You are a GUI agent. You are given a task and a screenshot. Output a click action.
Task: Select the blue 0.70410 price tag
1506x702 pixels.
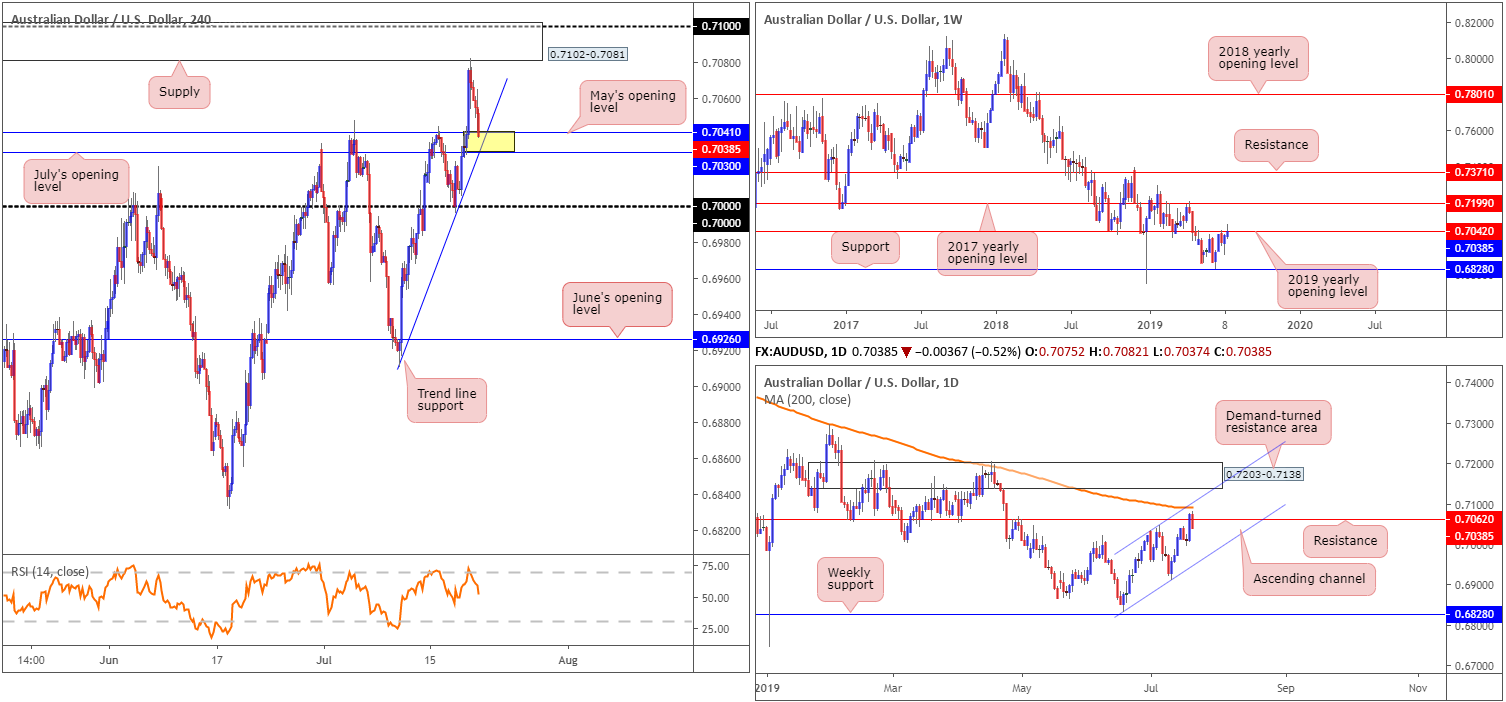pyautogui.click(x=721, y=132)
